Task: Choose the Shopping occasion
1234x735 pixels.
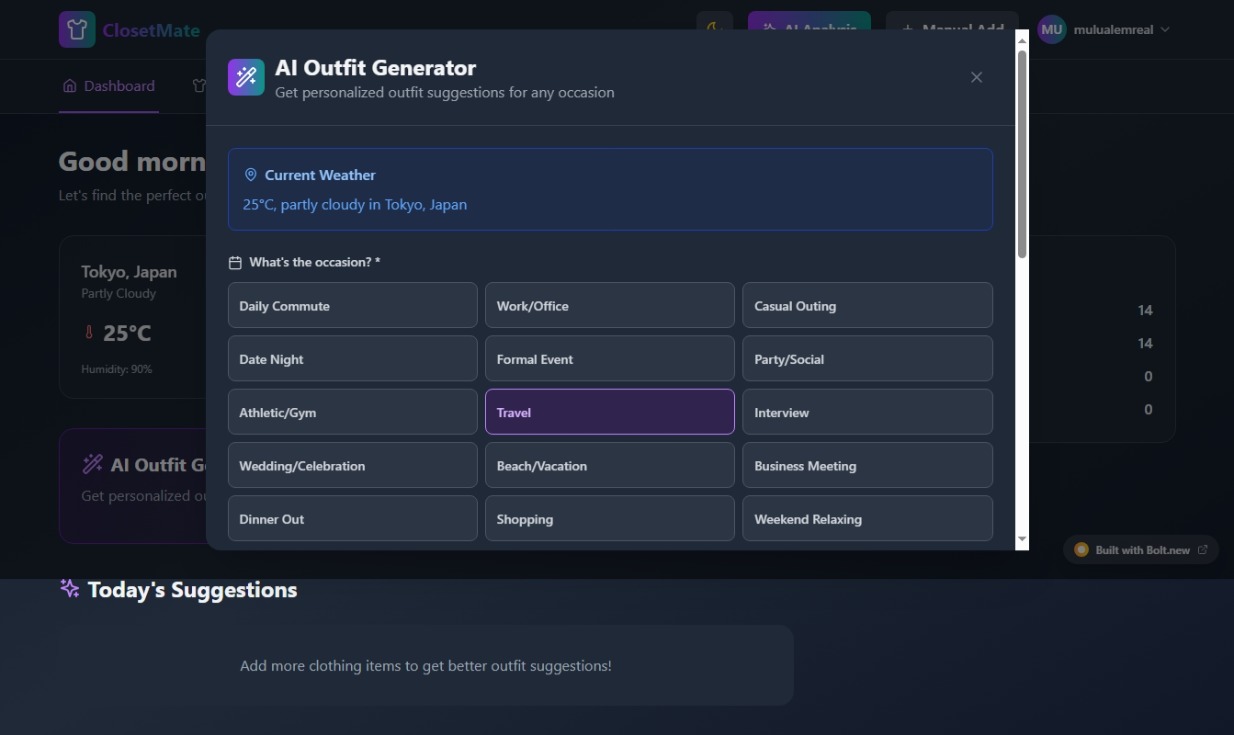Action: [610, 518]
